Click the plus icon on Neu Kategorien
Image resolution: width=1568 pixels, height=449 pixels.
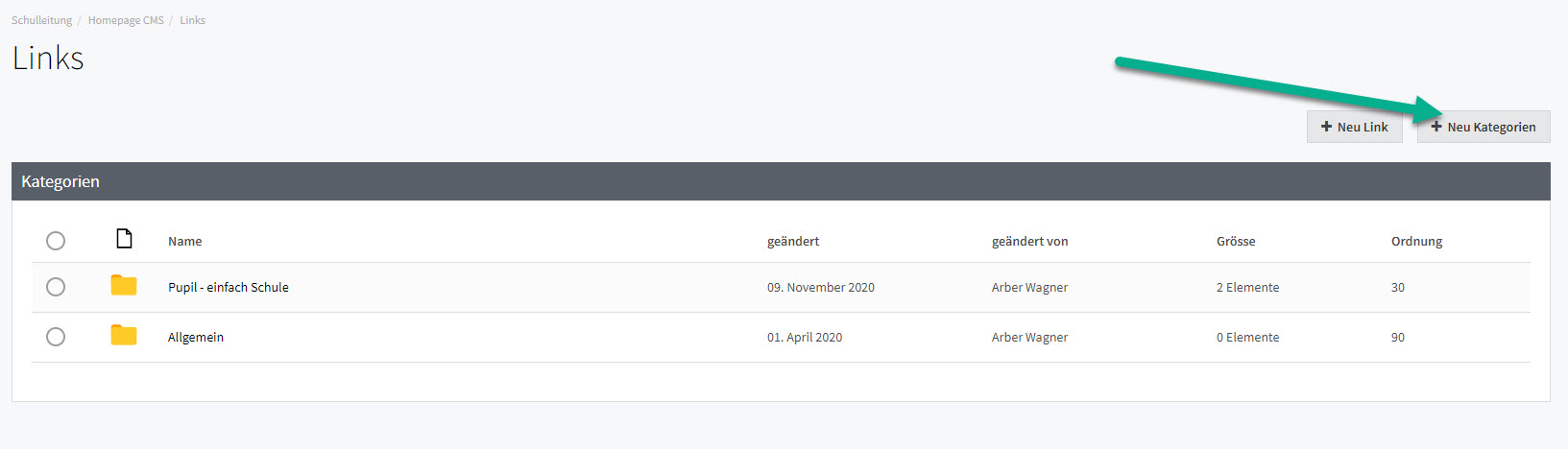pos(1436,127)
